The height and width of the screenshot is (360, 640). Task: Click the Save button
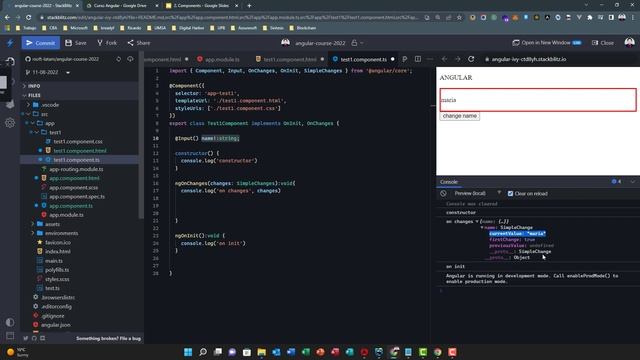[76, 43]
